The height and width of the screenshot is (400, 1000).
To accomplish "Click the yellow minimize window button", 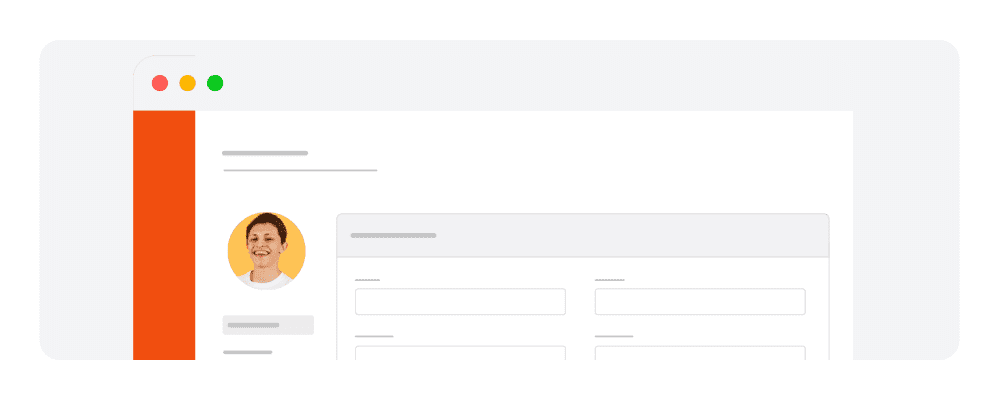I will 187,83.
